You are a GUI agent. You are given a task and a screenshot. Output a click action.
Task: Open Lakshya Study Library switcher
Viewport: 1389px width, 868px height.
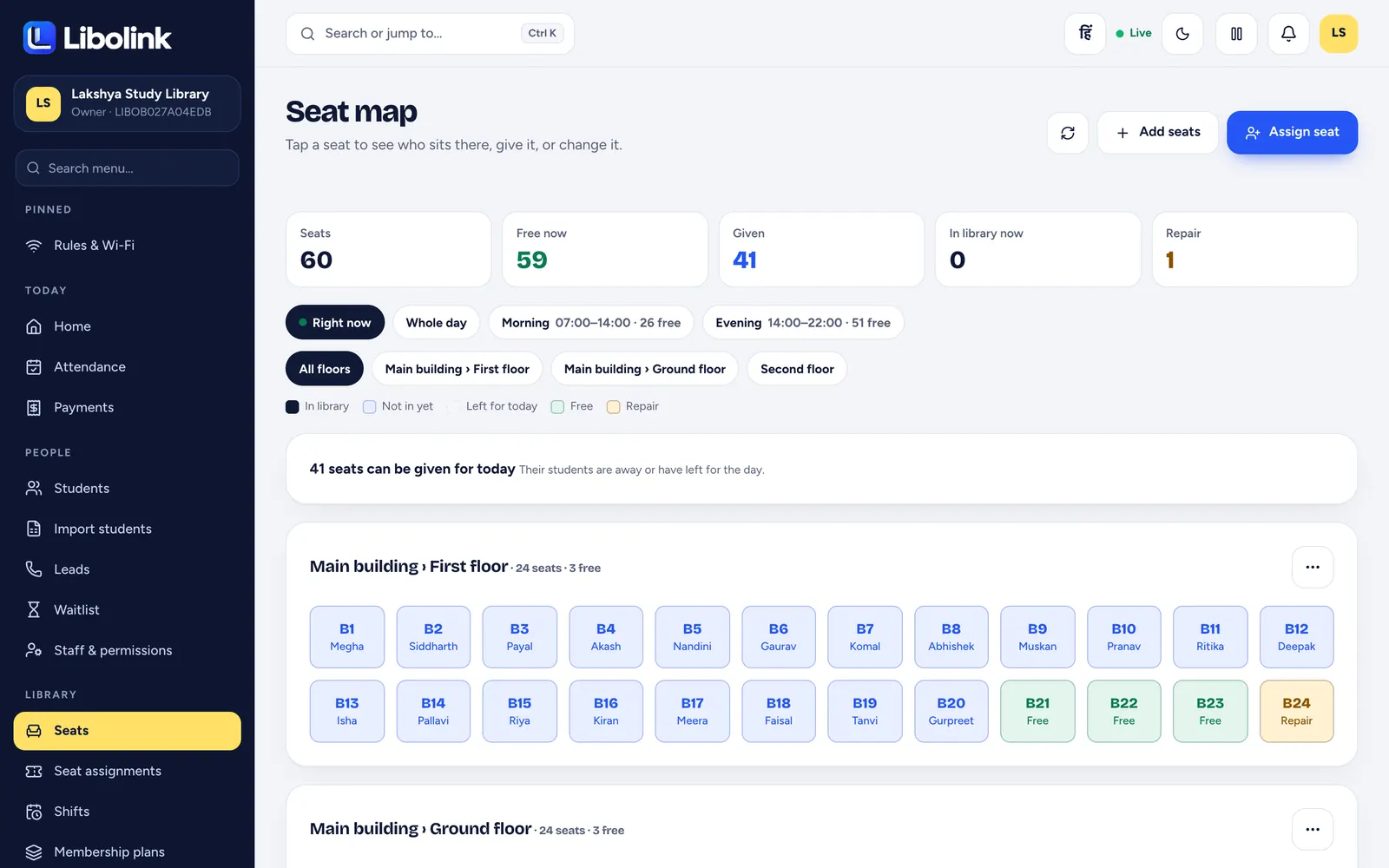click(127, 103)
